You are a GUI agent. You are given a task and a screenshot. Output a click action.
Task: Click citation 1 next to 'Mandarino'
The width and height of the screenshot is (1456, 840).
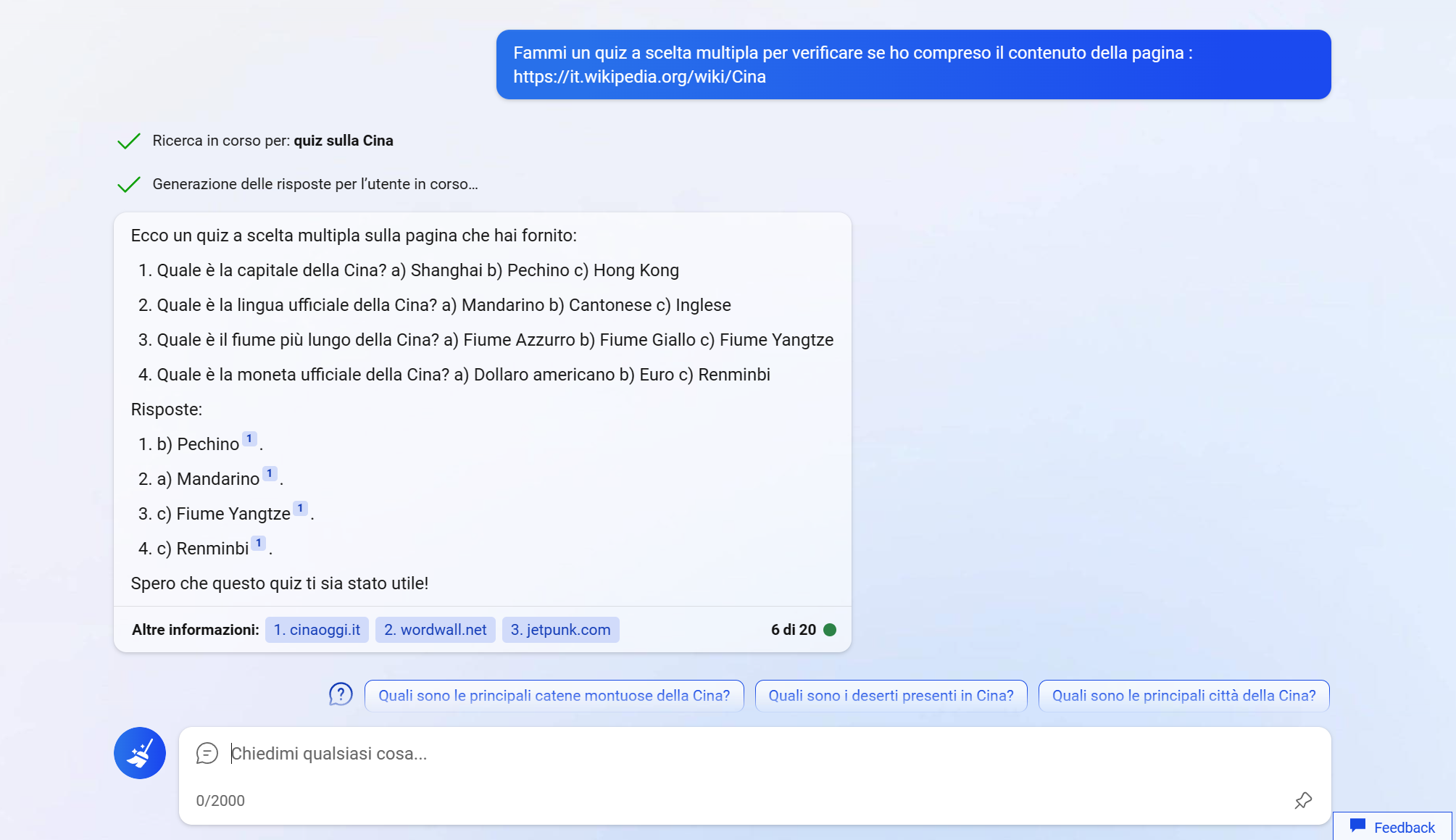(270, 473)
